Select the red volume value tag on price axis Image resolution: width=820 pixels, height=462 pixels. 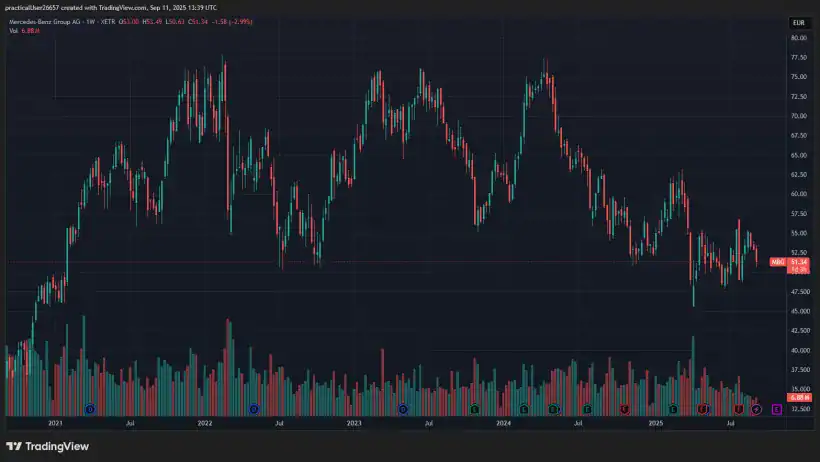tap(798, 399)
